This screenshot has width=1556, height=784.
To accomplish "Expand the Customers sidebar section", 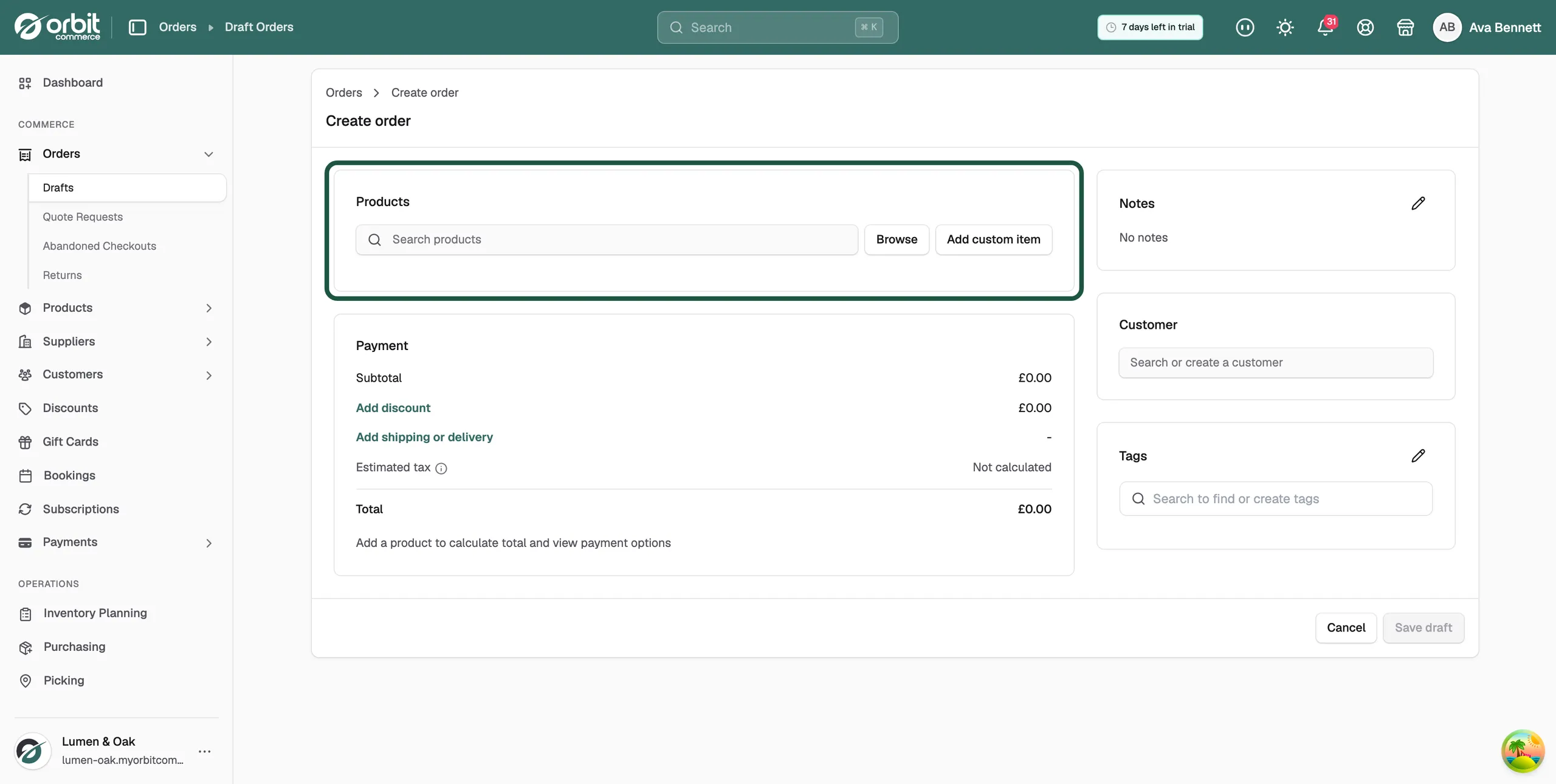I will pos(208,376).
